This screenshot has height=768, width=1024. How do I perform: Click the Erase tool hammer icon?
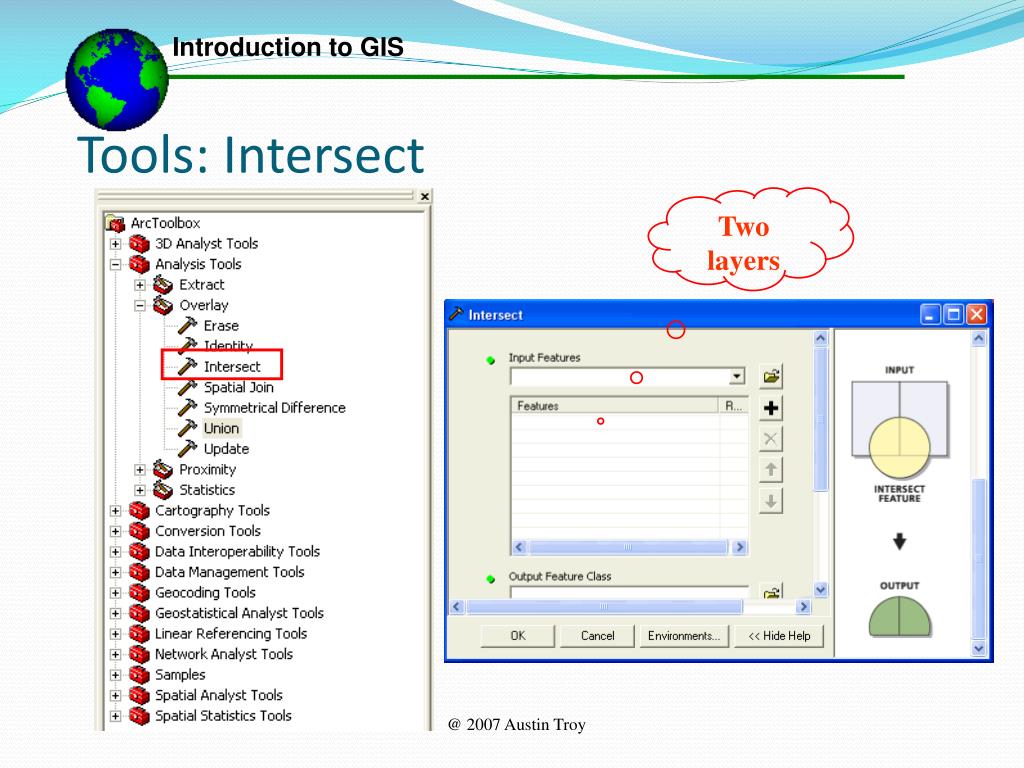(x=187, y=325)
